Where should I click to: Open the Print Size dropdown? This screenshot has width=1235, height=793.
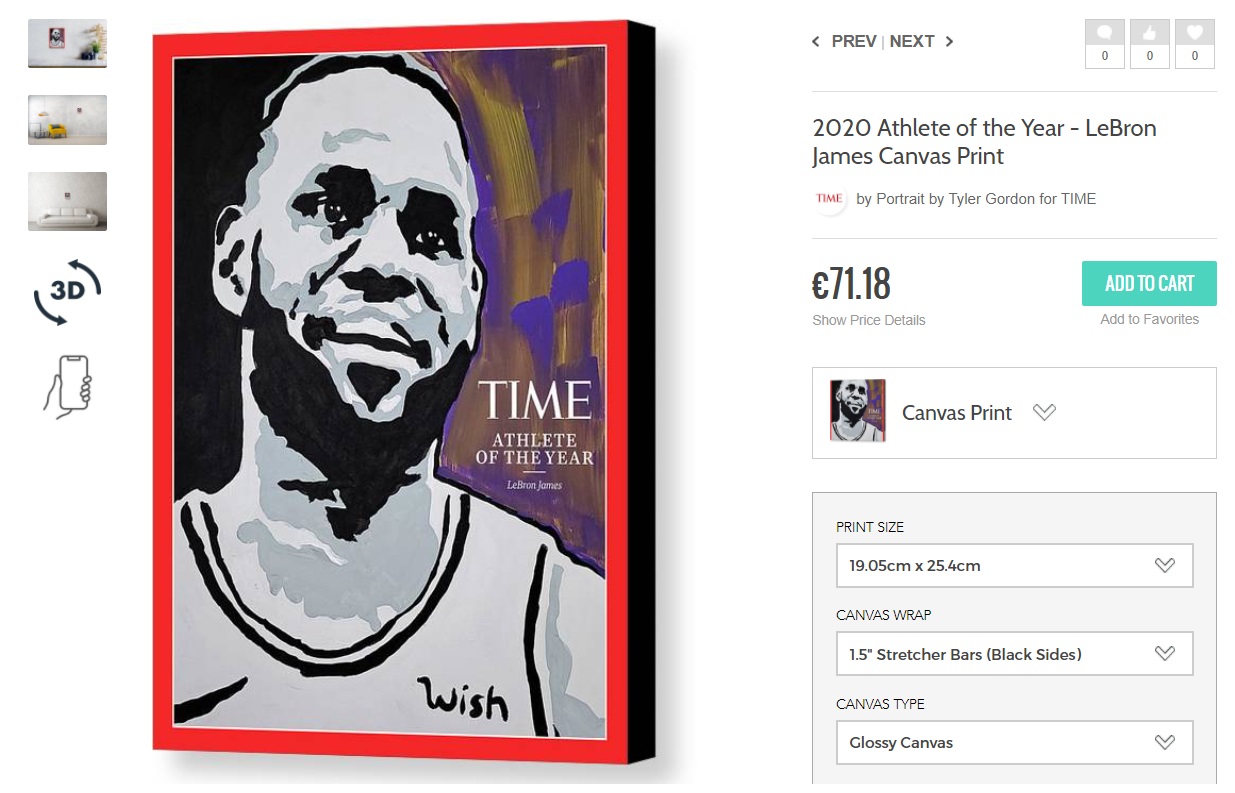pyautogui.click(x=1014, y=565)
